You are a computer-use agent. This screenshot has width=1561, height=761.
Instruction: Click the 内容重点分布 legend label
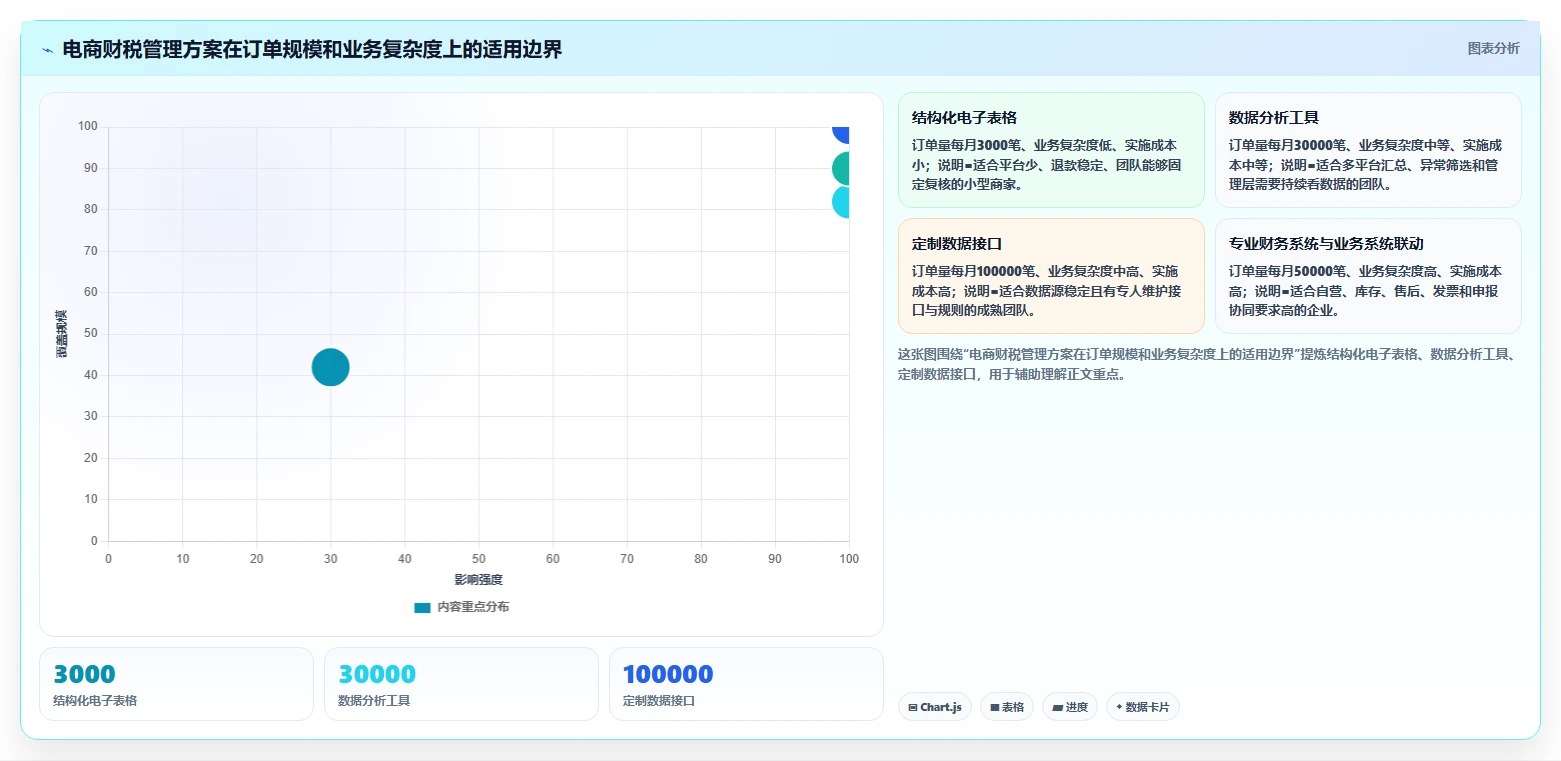pyautogui.click(x=473, y=607)
